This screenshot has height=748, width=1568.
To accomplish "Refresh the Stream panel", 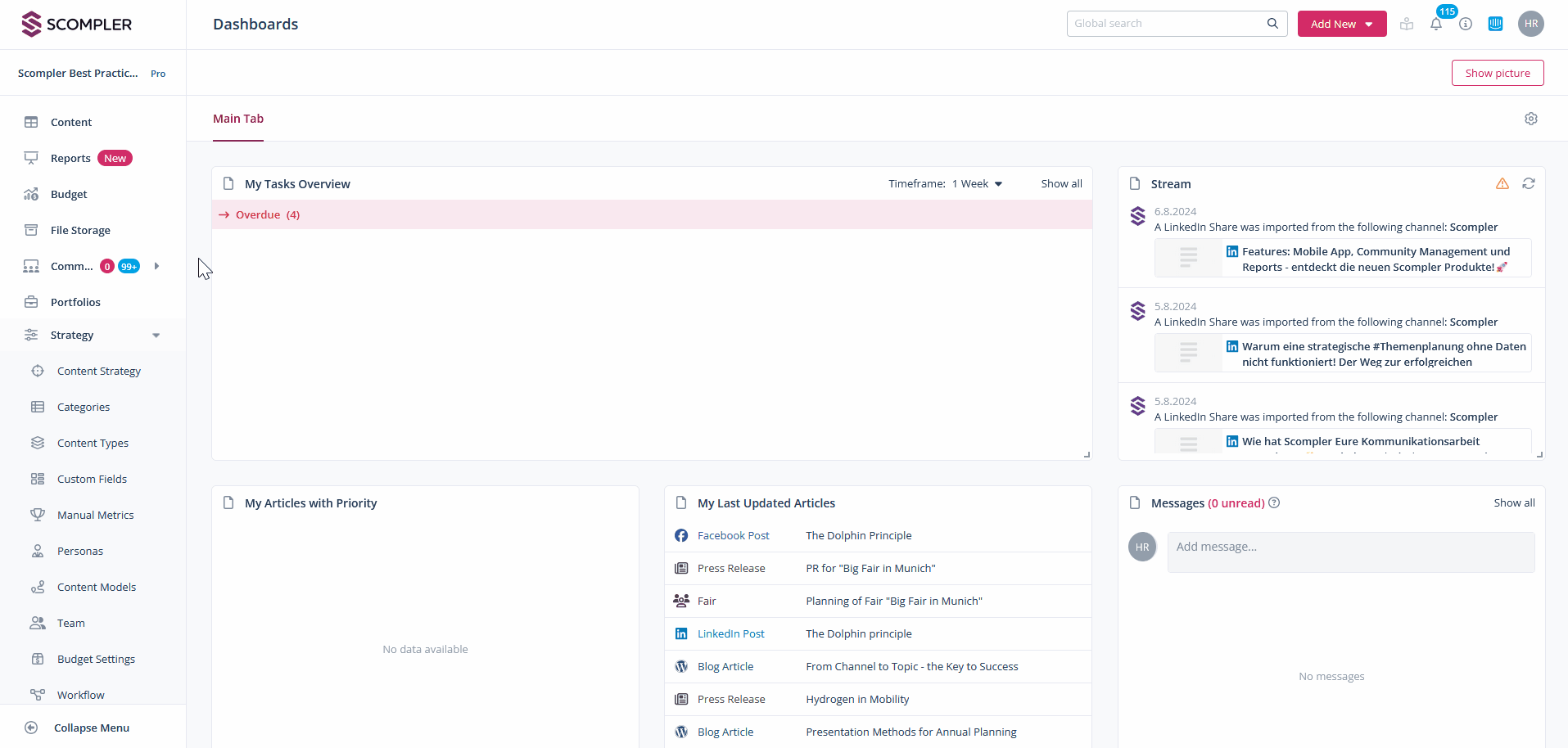I will coord(1528,184).
